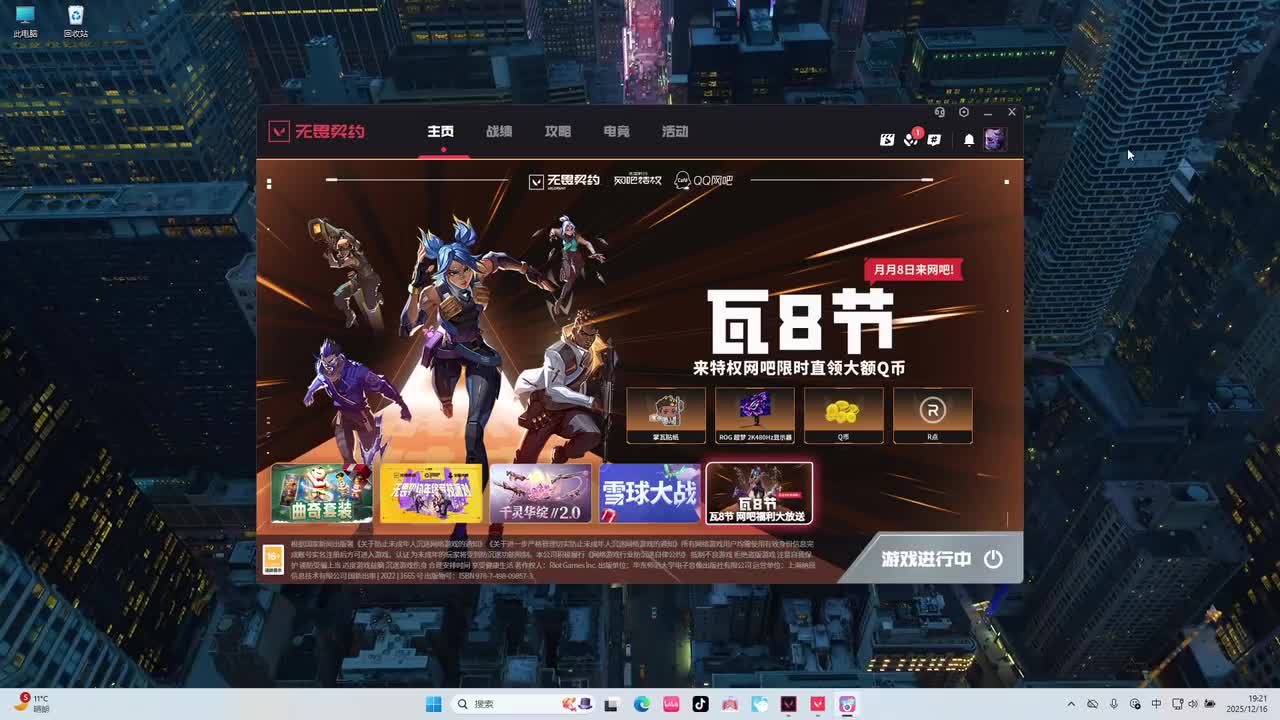Click the QQ网吧 logo on banner
Screen dimensions: 1280x720
703,180
